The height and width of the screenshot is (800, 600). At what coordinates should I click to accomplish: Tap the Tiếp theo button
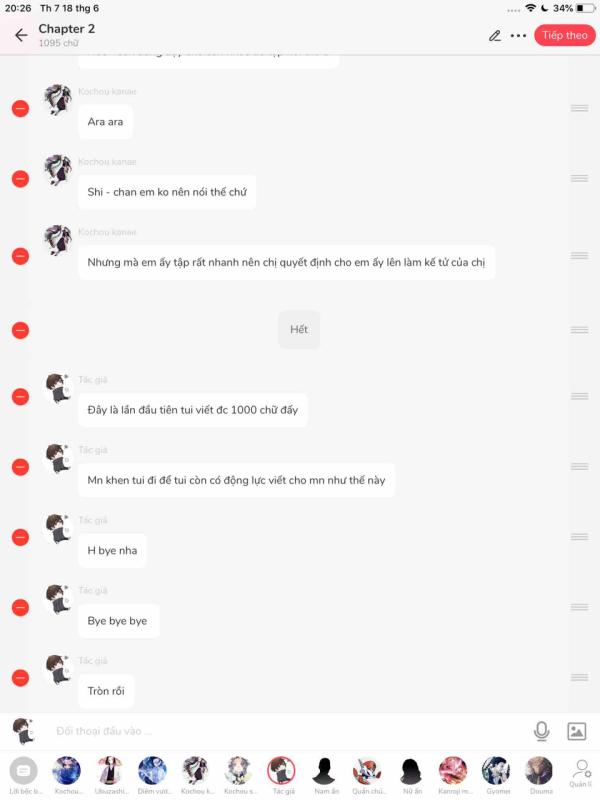[565, 35]
